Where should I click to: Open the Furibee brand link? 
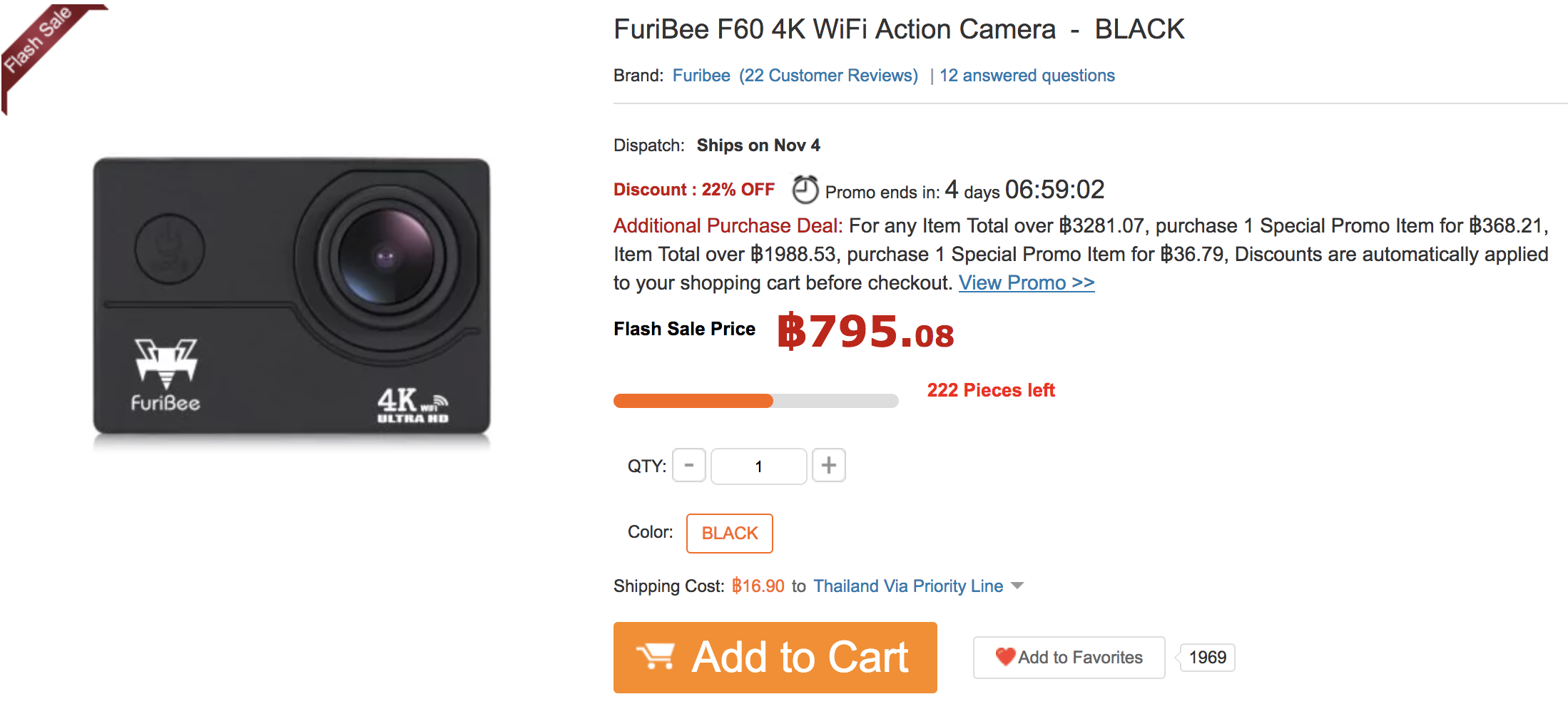click(x=701, y=76)
